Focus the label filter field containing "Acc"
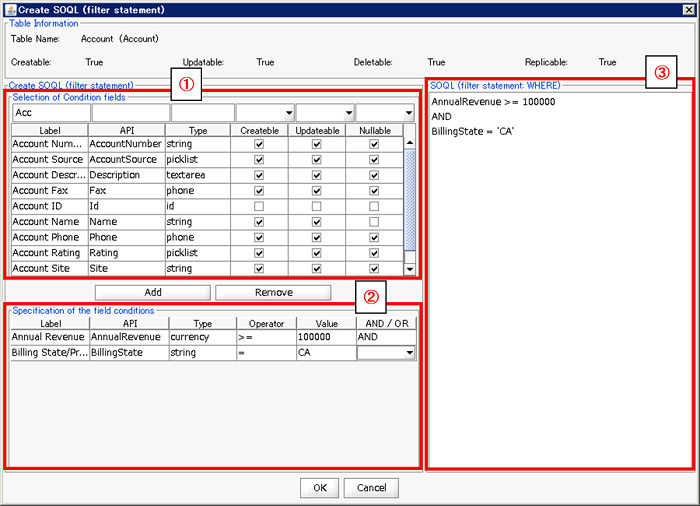This screenshot has height=506, width=700. (x=49, y=114)
